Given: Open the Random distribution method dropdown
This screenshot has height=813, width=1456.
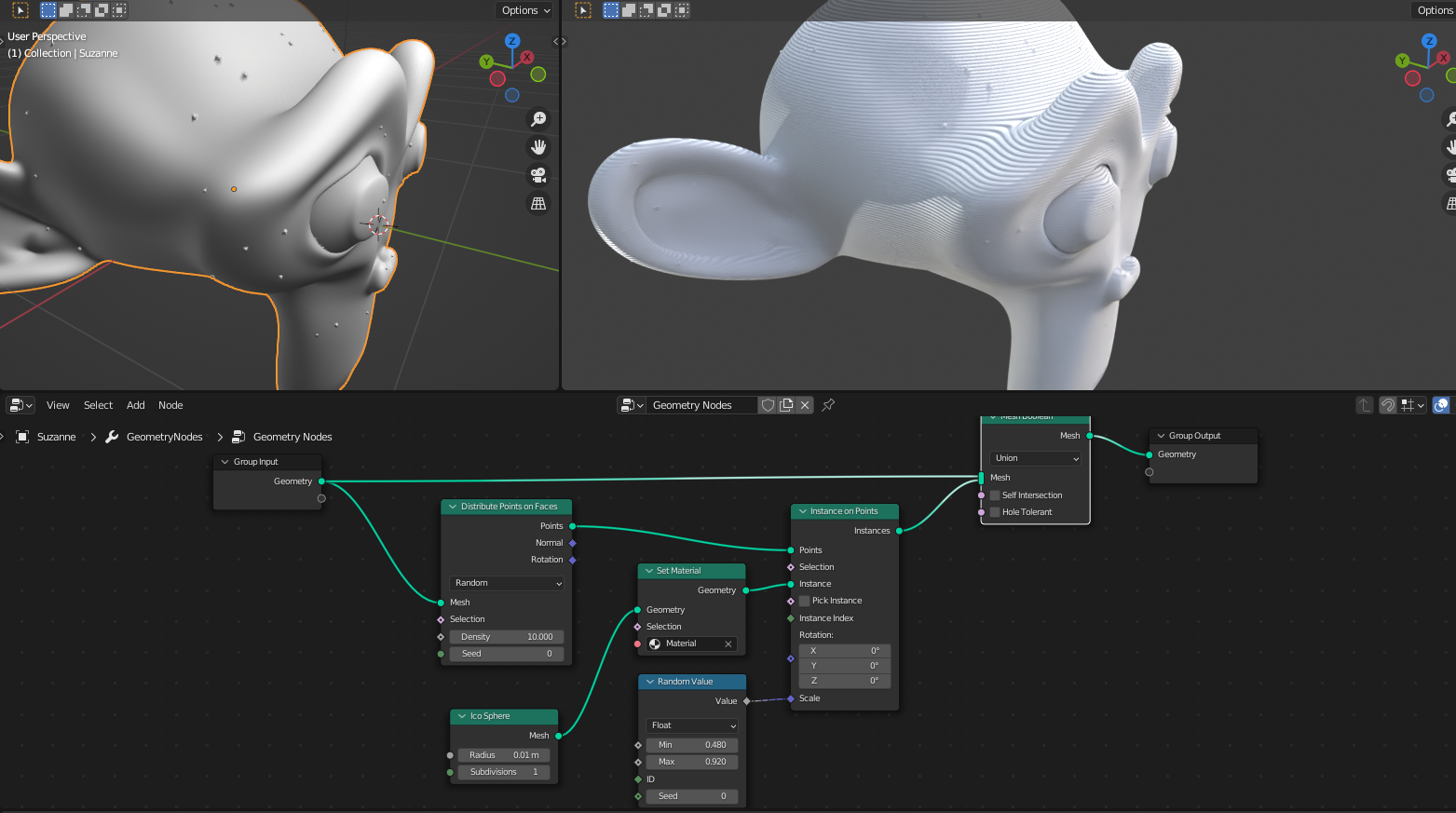Looking at the screenshot, I should 507,583.
